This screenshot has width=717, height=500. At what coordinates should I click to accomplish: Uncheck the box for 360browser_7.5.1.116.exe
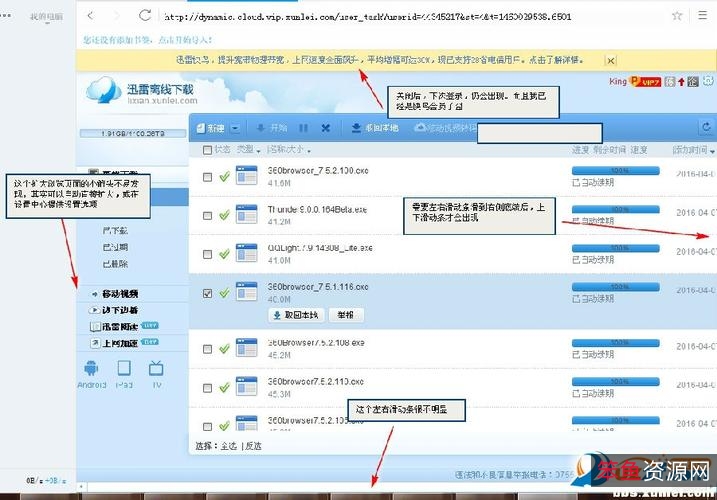click(207, 293)
